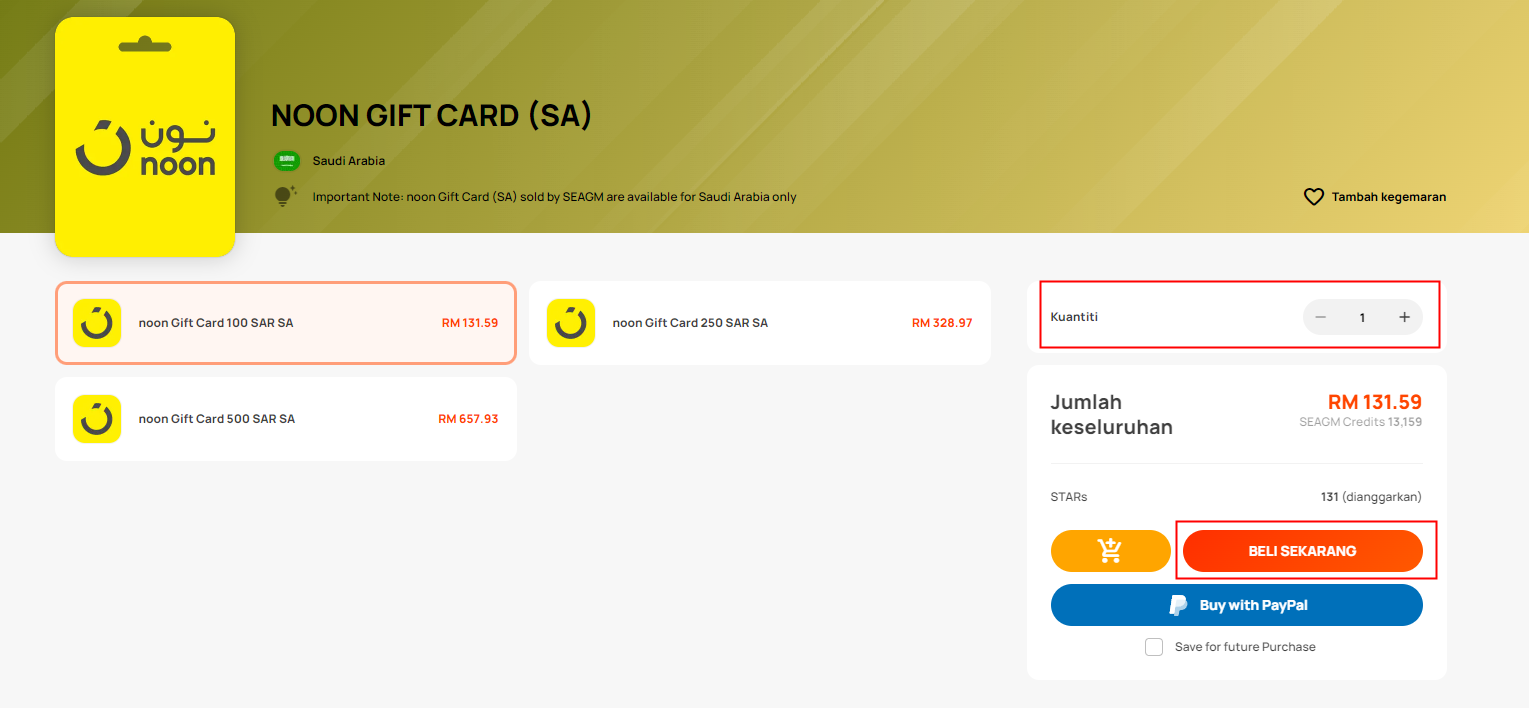Click the noon logo on 500 SAR card

pyautogui.click(x=97, y=419)
